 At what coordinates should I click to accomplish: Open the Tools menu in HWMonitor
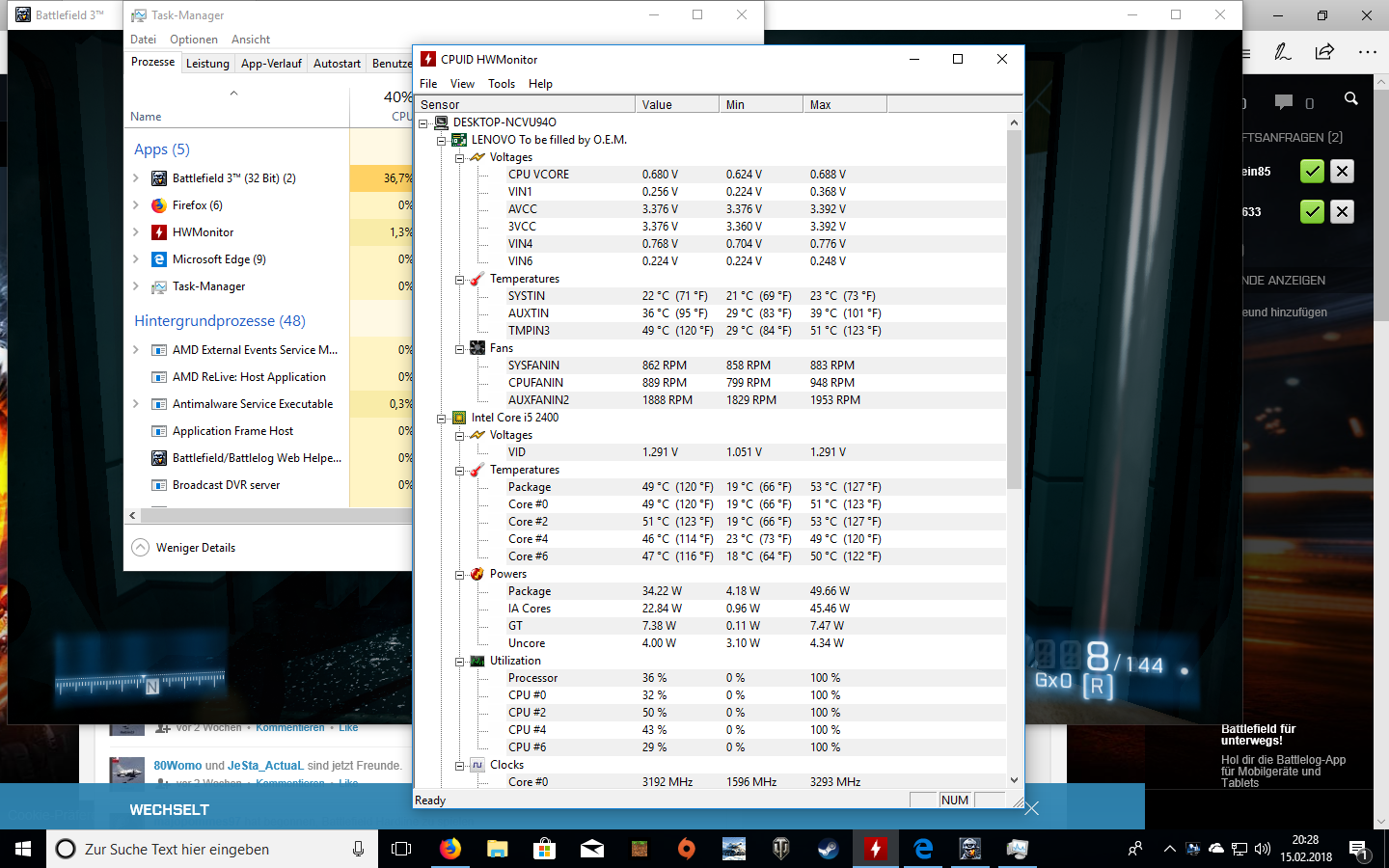502,84
